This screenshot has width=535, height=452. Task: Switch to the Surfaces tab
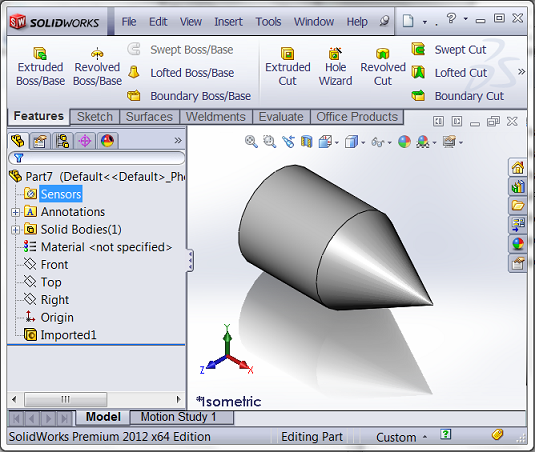pyautogui.click(x=149, y=117)
